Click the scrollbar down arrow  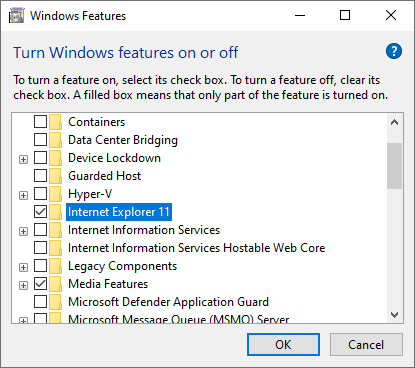point(395,315)
